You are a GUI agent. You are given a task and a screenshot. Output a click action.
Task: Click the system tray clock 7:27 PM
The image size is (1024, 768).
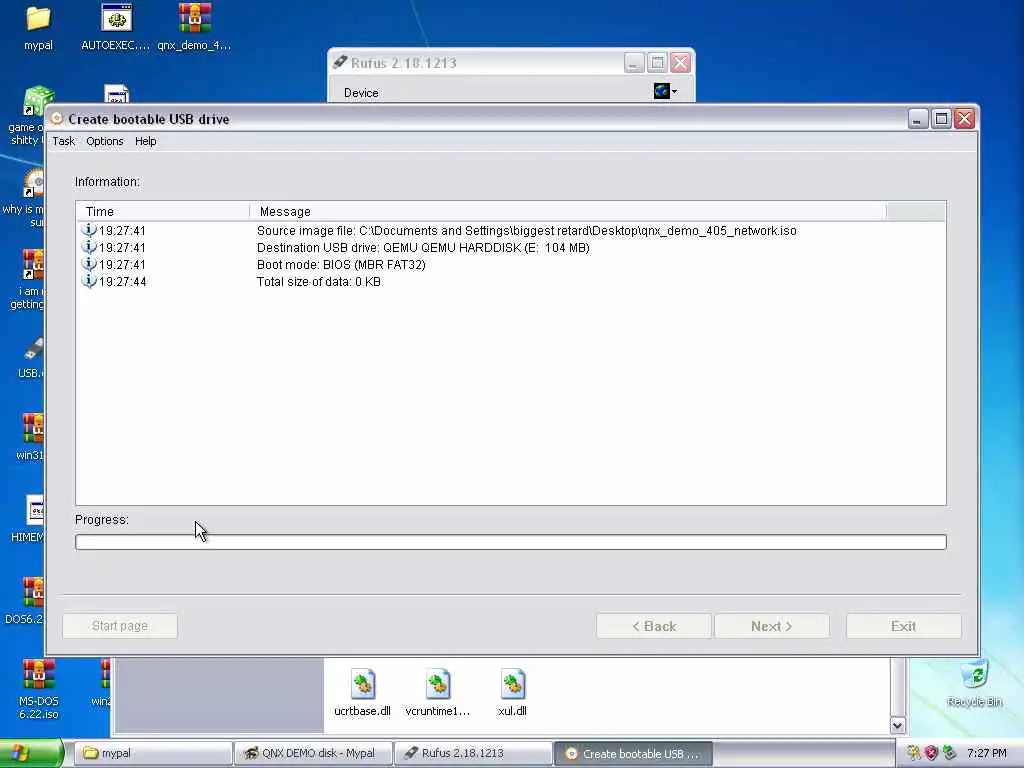click(x=987, y=753)
